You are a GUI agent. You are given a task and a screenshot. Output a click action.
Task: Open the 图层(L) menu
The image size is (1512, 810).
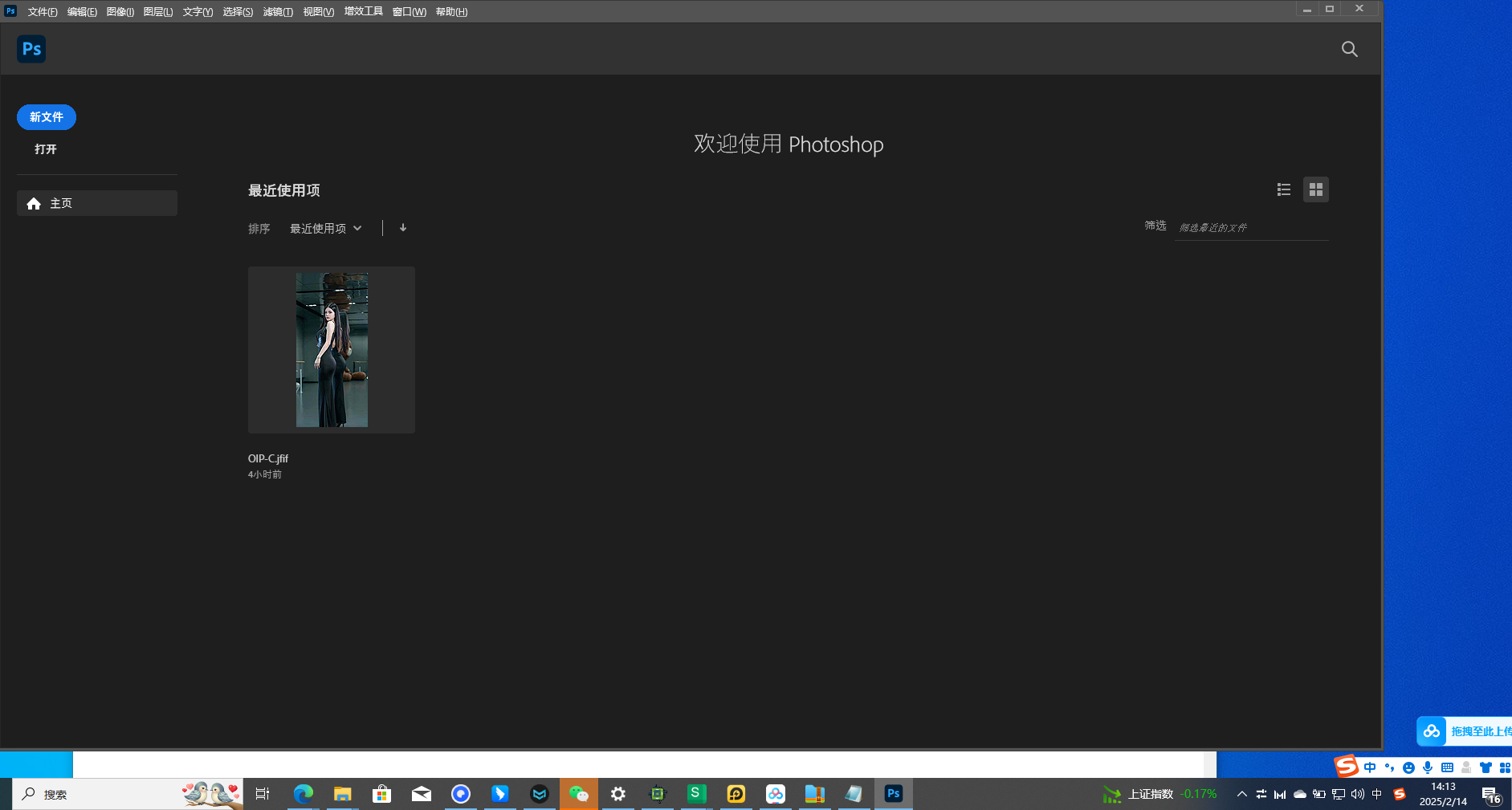(x=158, y=12)
